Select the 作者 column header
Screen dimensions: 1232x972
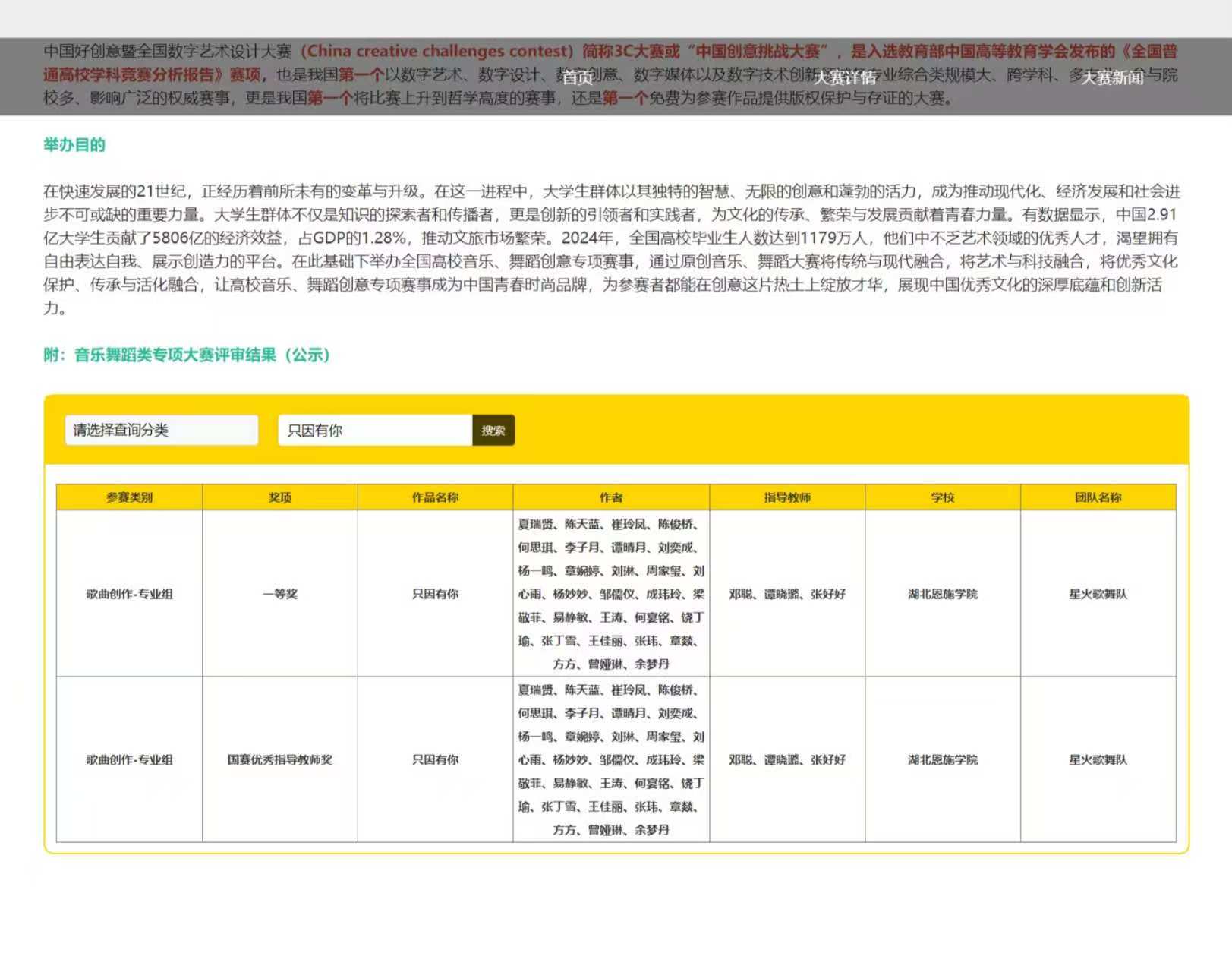(x=611, y=497)
